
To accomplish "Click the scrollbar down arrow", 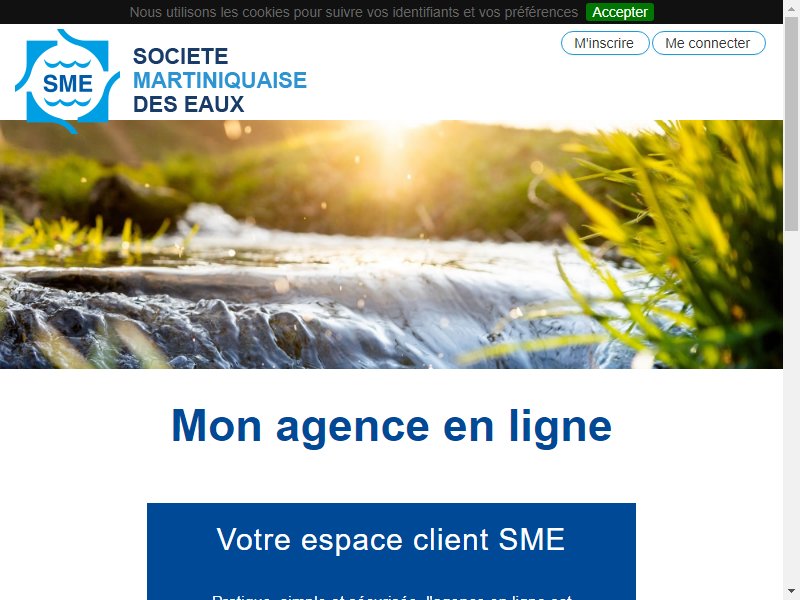I will pos(791,592).
